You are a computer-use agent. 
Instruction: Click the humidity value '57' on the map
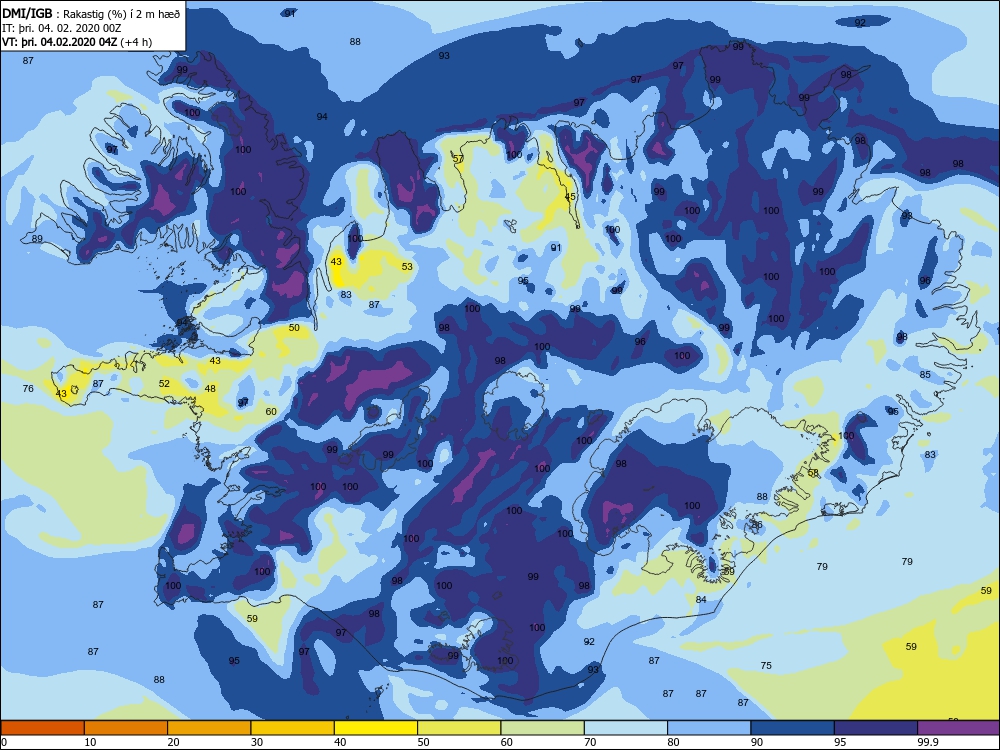tap(458, 159)
